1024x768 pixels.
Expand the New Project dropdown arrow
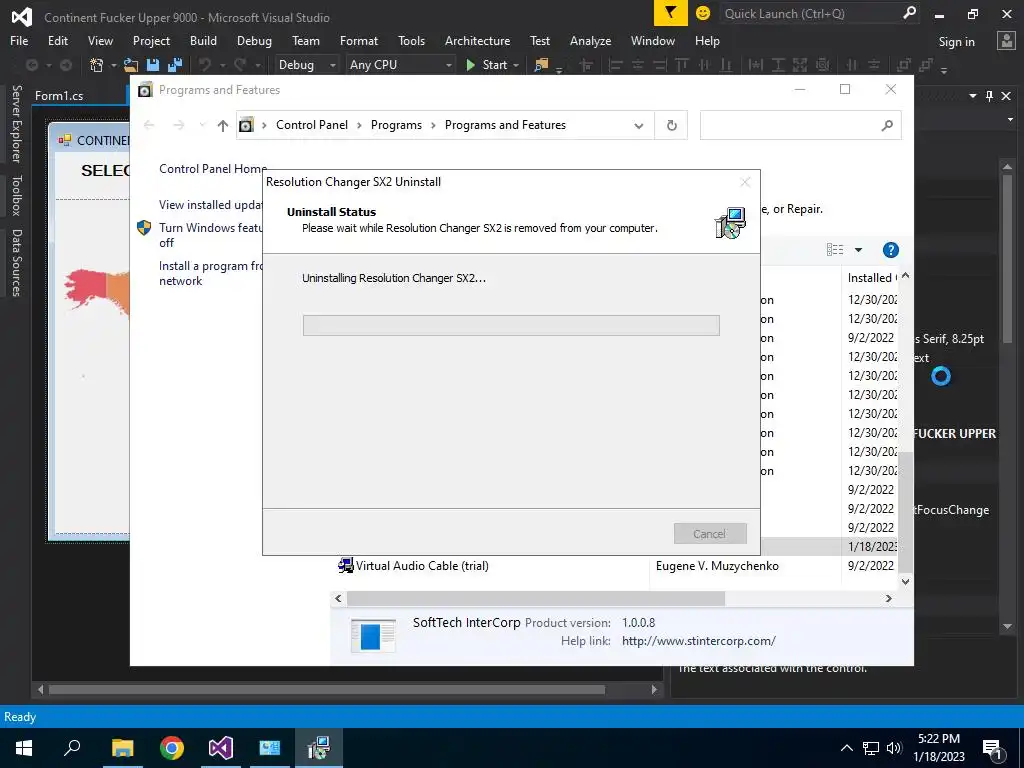113,65
